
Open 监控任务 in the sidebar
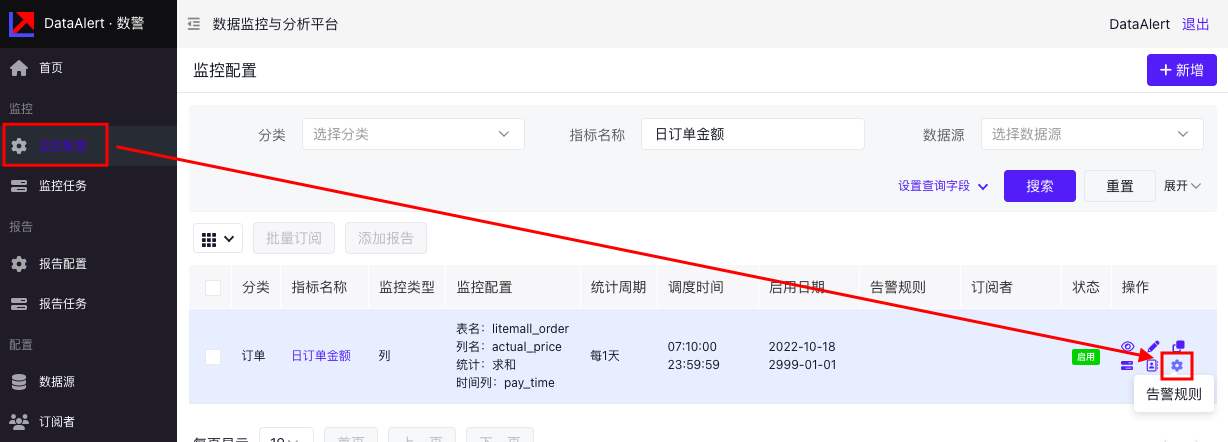point(88,185)
